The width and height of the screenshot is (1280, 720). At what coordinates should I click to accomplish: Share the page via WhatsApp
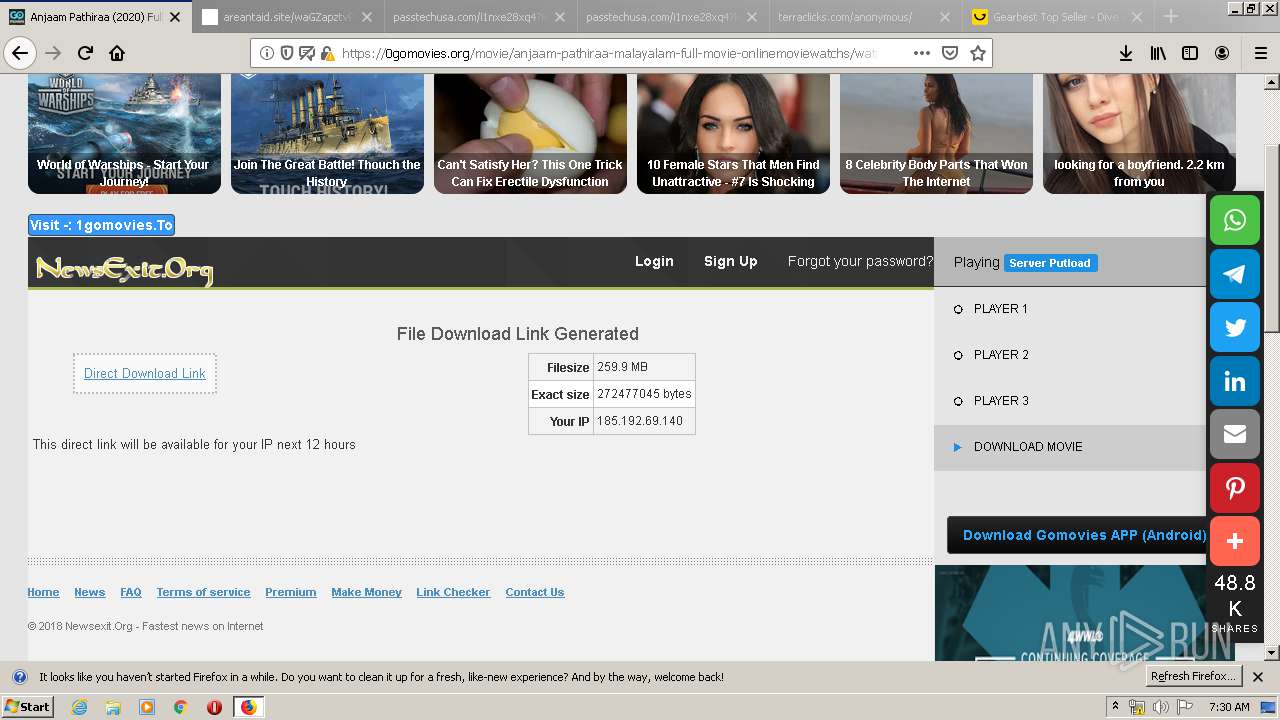coord(1235,220)
